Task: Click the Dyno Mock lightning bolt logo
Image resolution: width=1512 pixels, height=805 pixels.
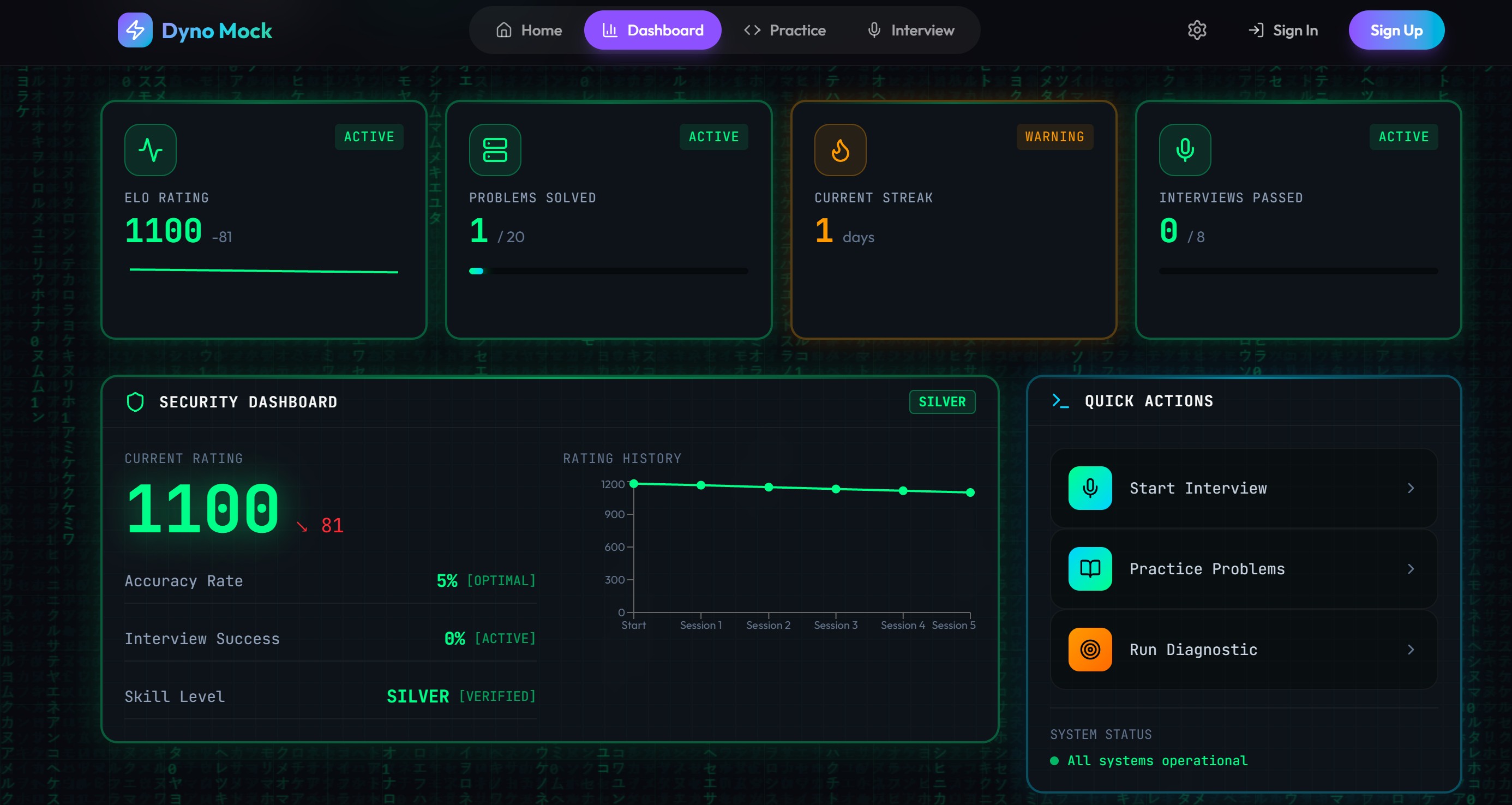Action: [x=135, y=30]
